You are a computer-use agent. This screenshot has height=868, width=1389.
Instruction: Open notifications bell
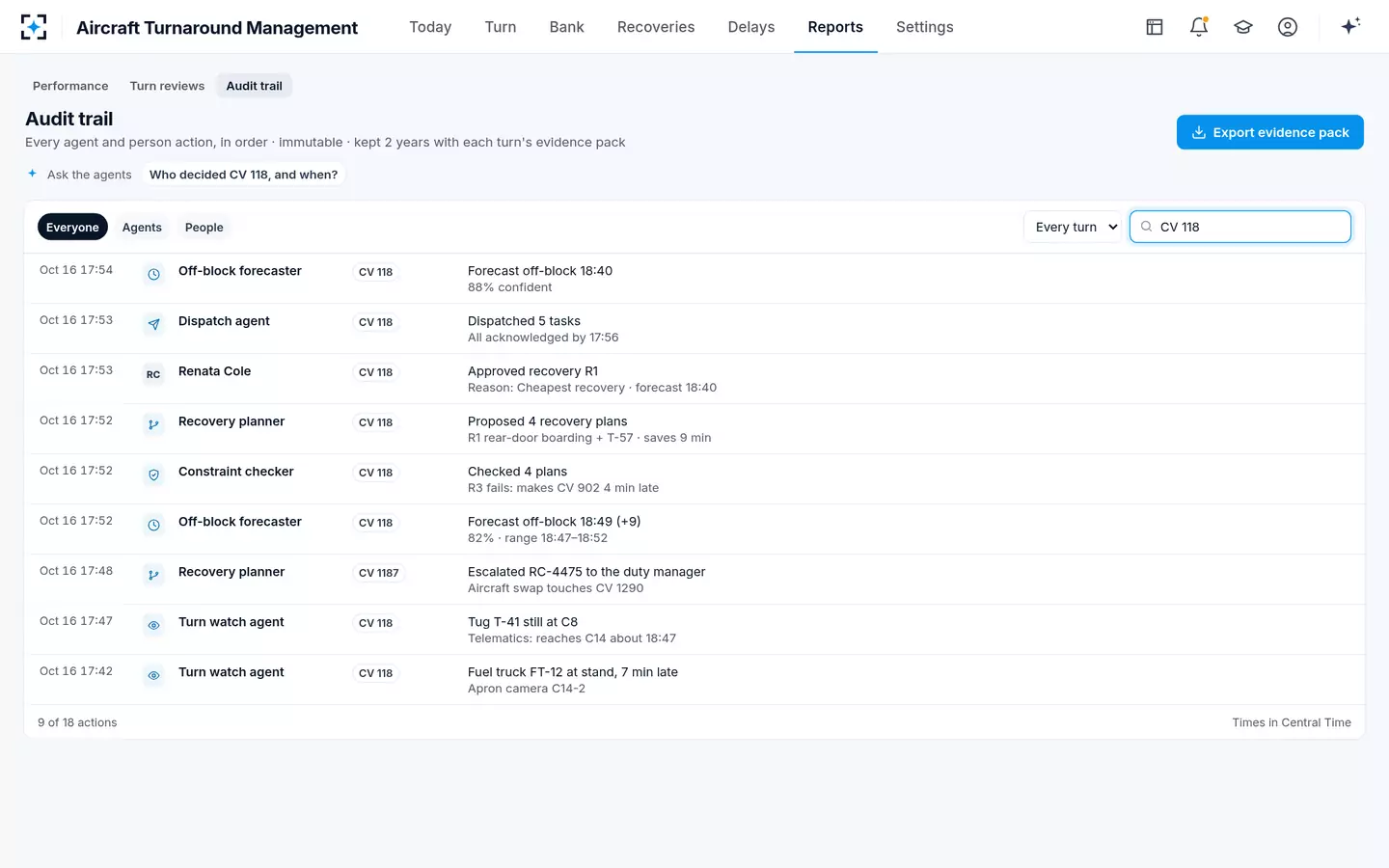[x=1199, y=27]
